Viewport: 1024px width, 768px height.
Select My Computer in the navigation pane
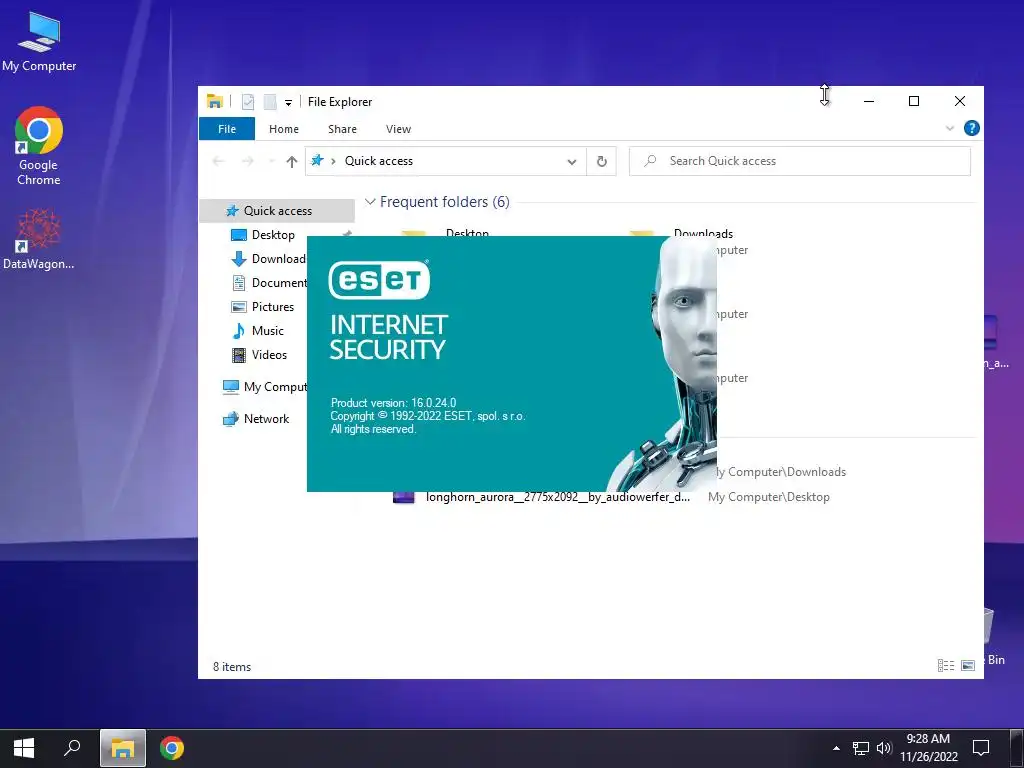(264, 387)
